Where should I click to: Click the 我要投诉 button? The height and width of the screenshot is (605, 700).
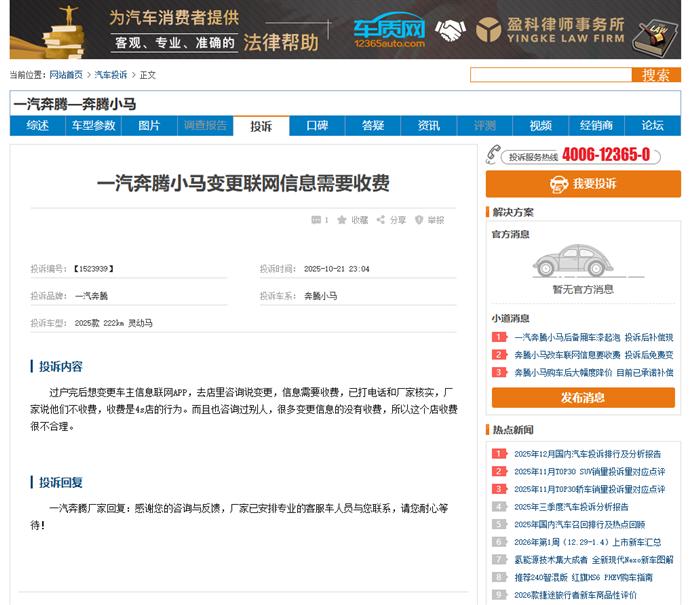tap(582, 184)
